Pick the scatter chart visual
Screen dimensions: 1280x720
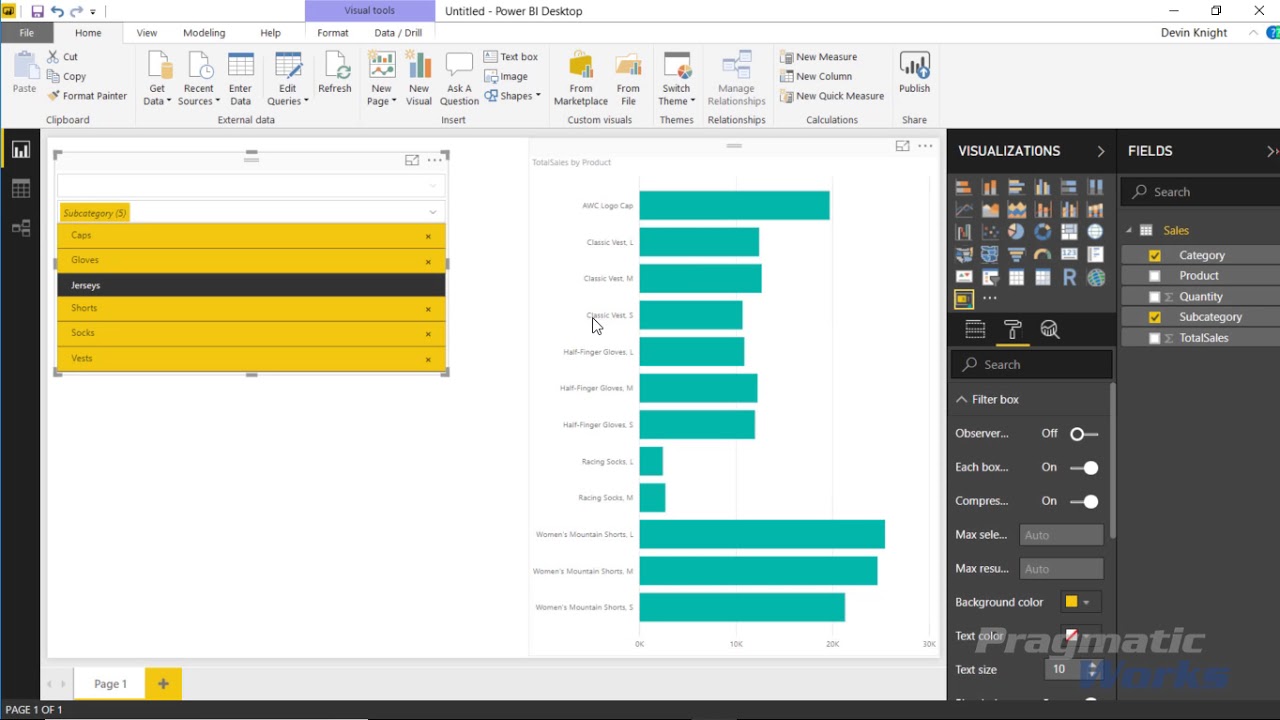(990, 232)
